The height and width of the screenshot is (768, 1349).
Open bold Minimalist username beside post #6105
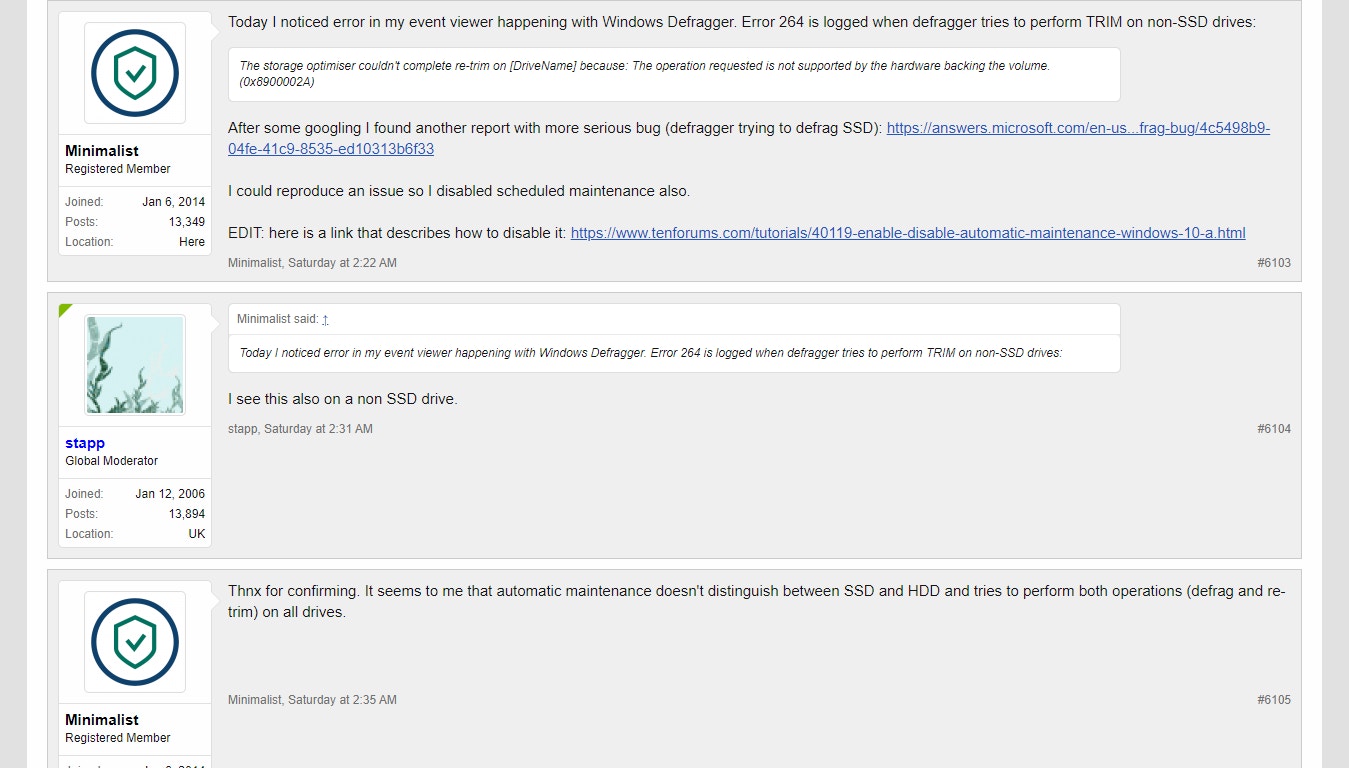pos(102,720)
